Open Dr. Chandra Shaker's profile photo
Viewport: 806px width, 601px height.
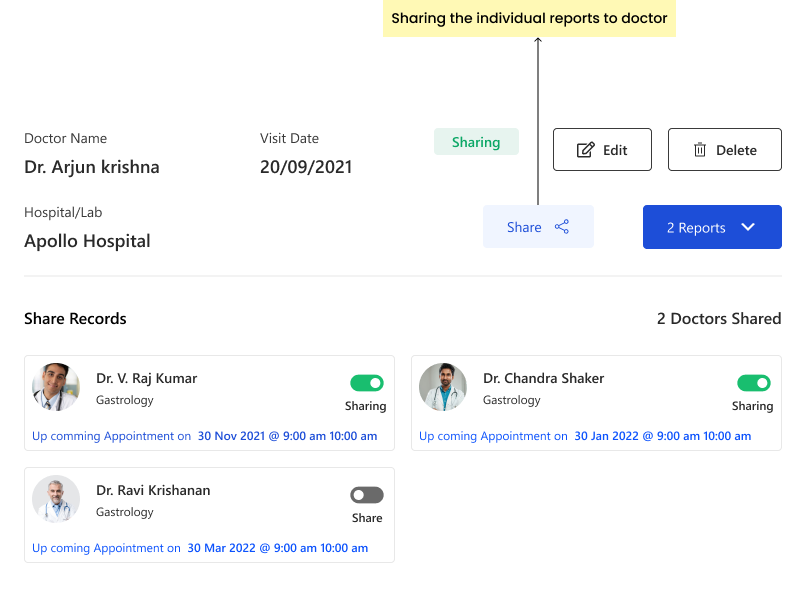(443, 387)
